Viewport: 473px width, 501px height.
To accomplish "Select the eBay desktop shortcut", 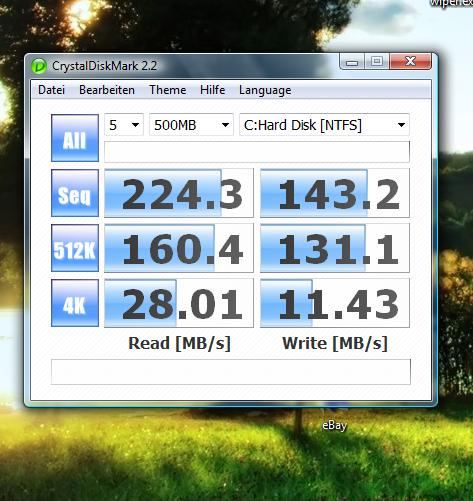I will 334,426.
